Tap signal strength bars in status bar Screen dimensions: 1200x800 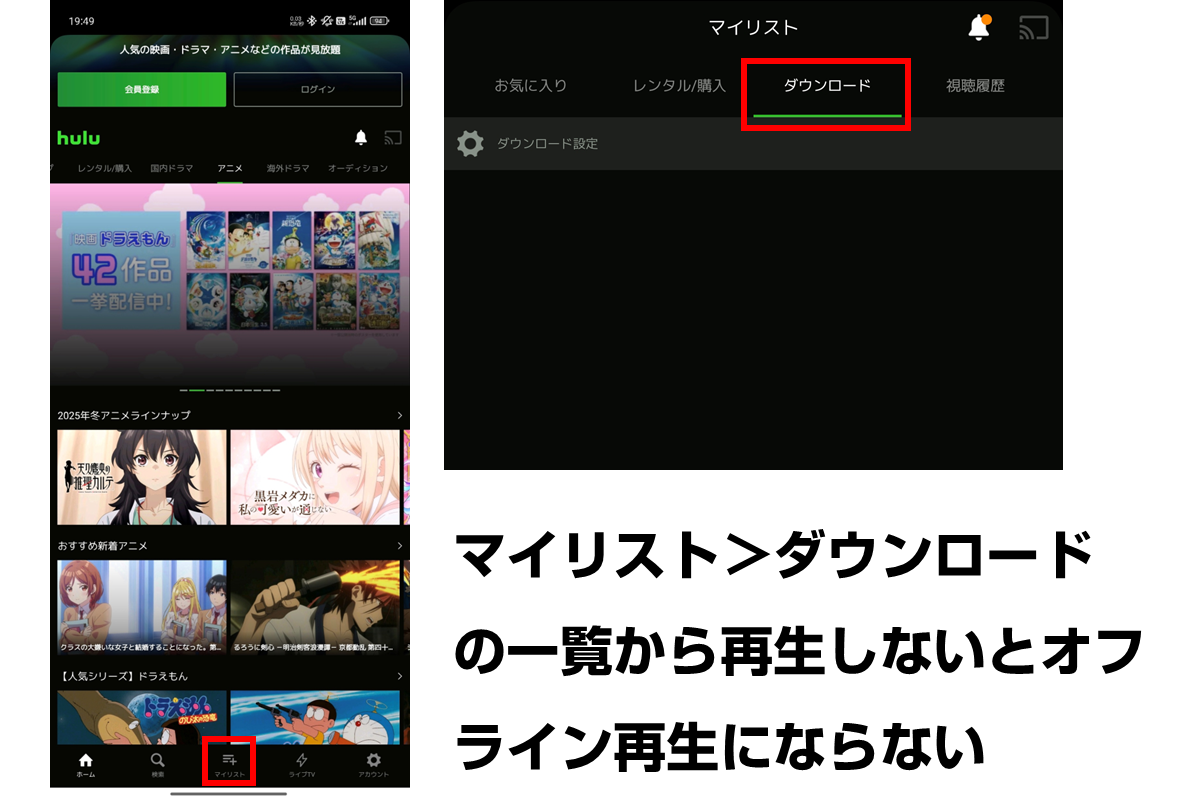pos(358,20)
